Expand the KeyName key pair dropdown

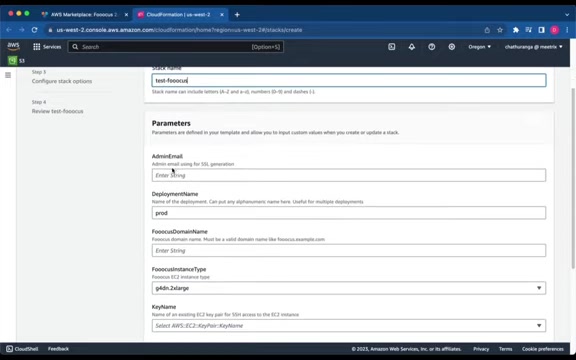click(x=349, y=325)
